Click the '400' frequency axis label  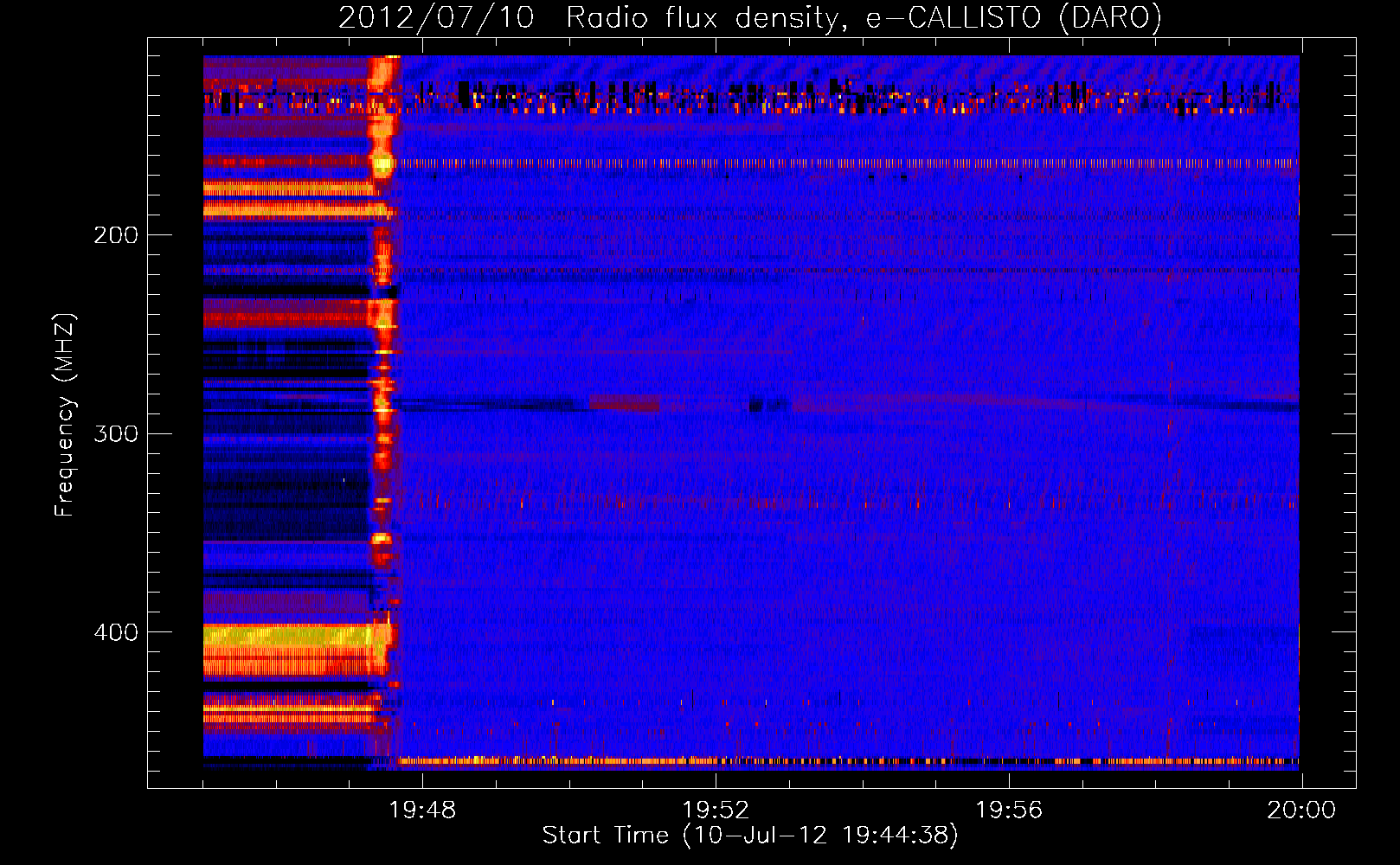(116, 632)
